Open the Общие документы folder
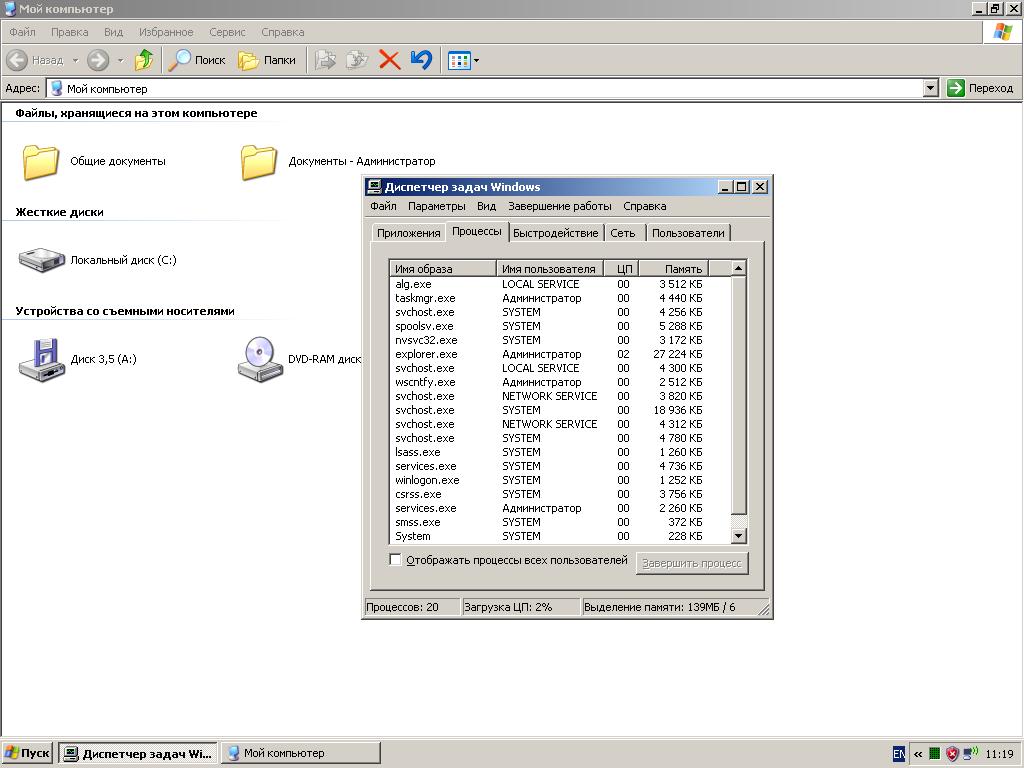The image size is (1024, 768). (x=41, y=161)
